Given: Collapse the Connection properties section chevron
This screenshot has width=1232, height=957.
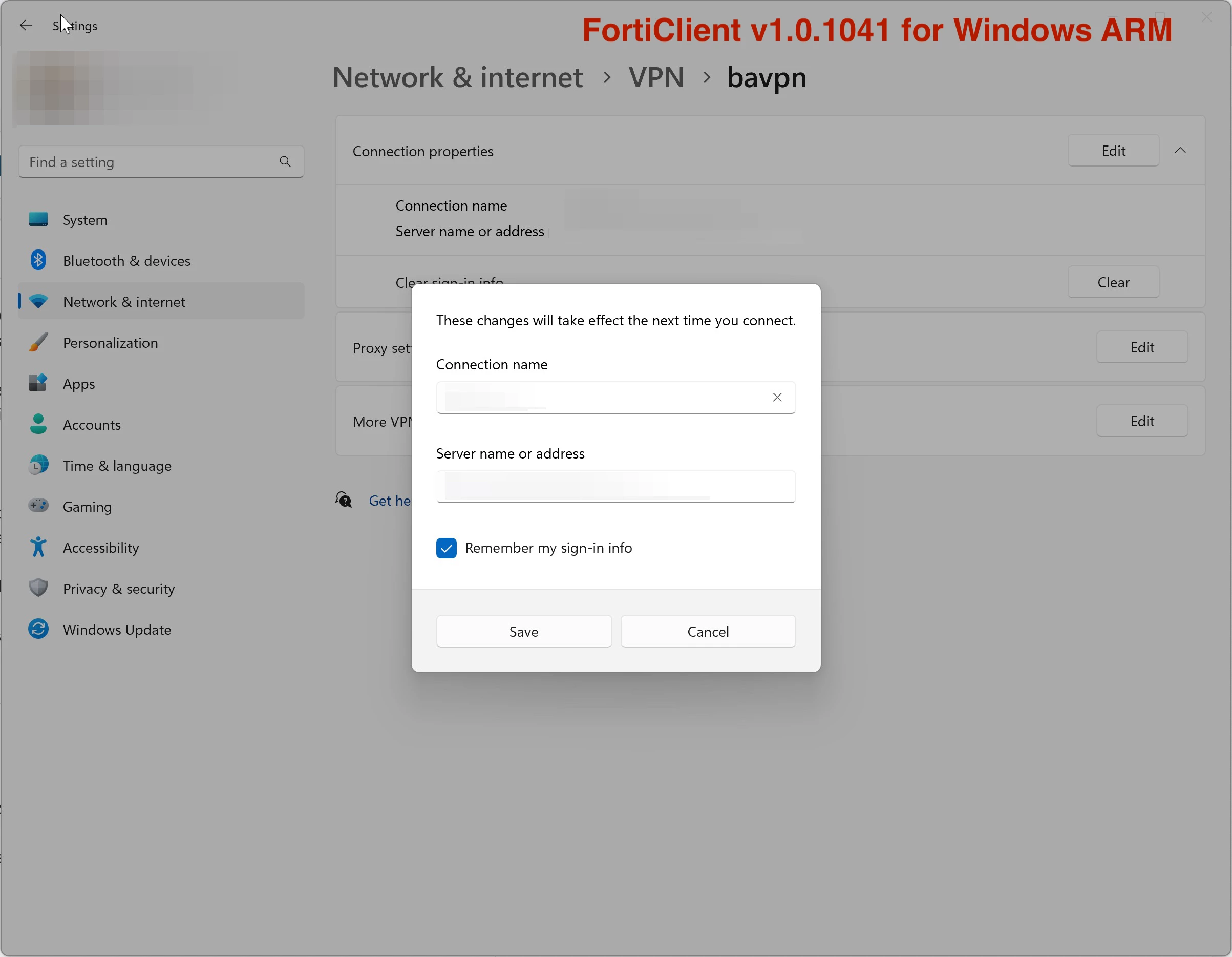Looking at the screenshot, I should (1180, 150).
